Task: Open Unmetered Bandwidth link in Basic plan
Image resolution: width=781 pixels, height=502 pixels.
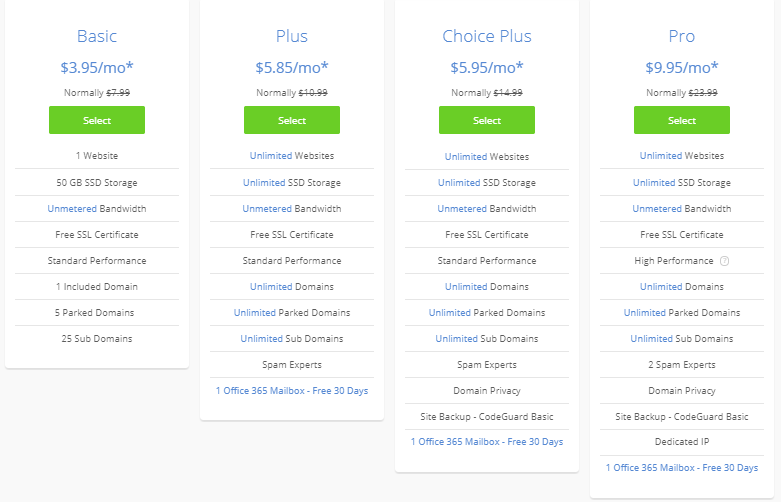Action: click(70, 209)
